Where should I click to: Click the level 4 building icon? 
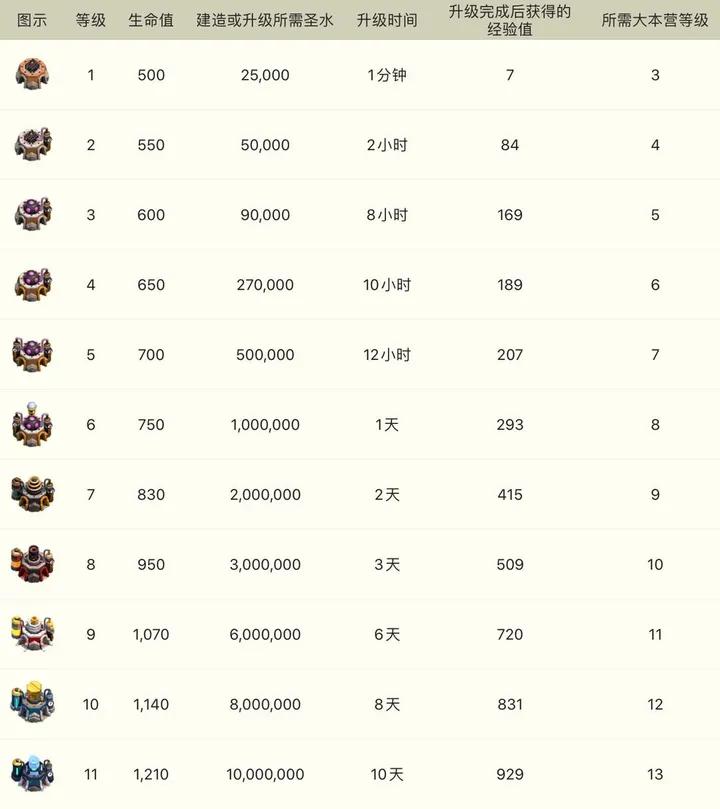click(33, 285)
